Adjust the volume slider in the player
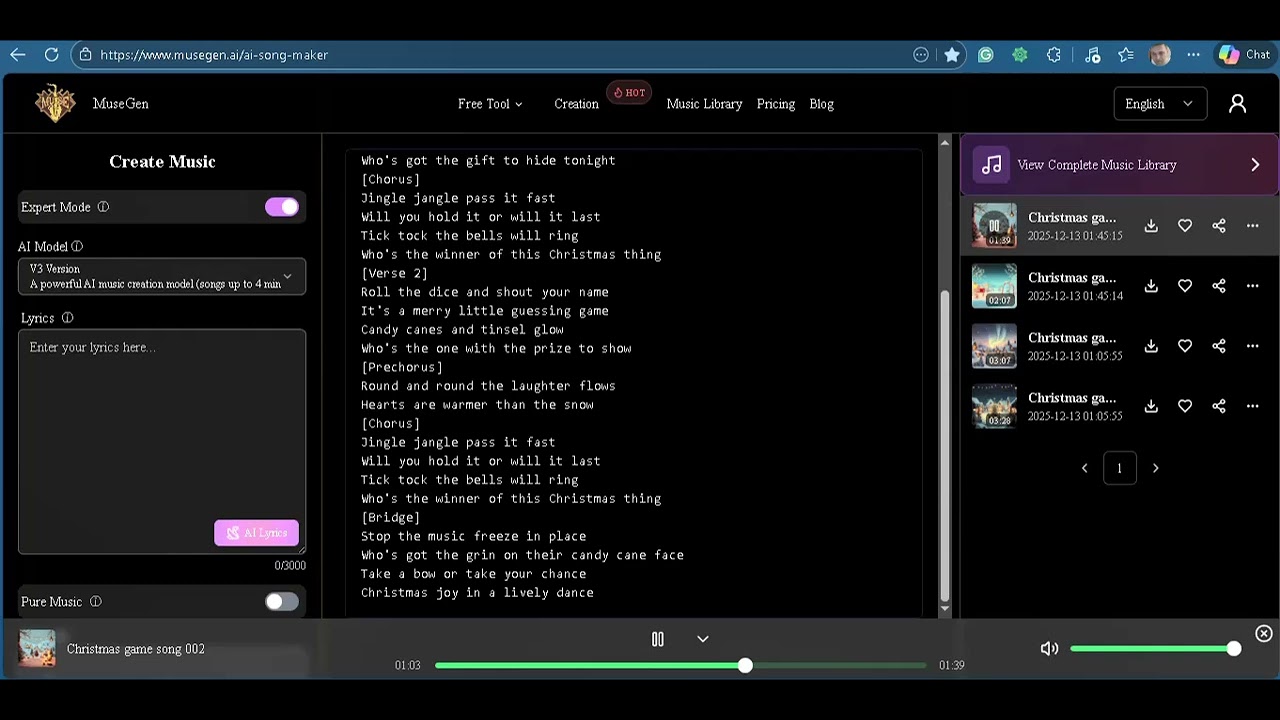1280x720 pixels. click(1155, 649)
